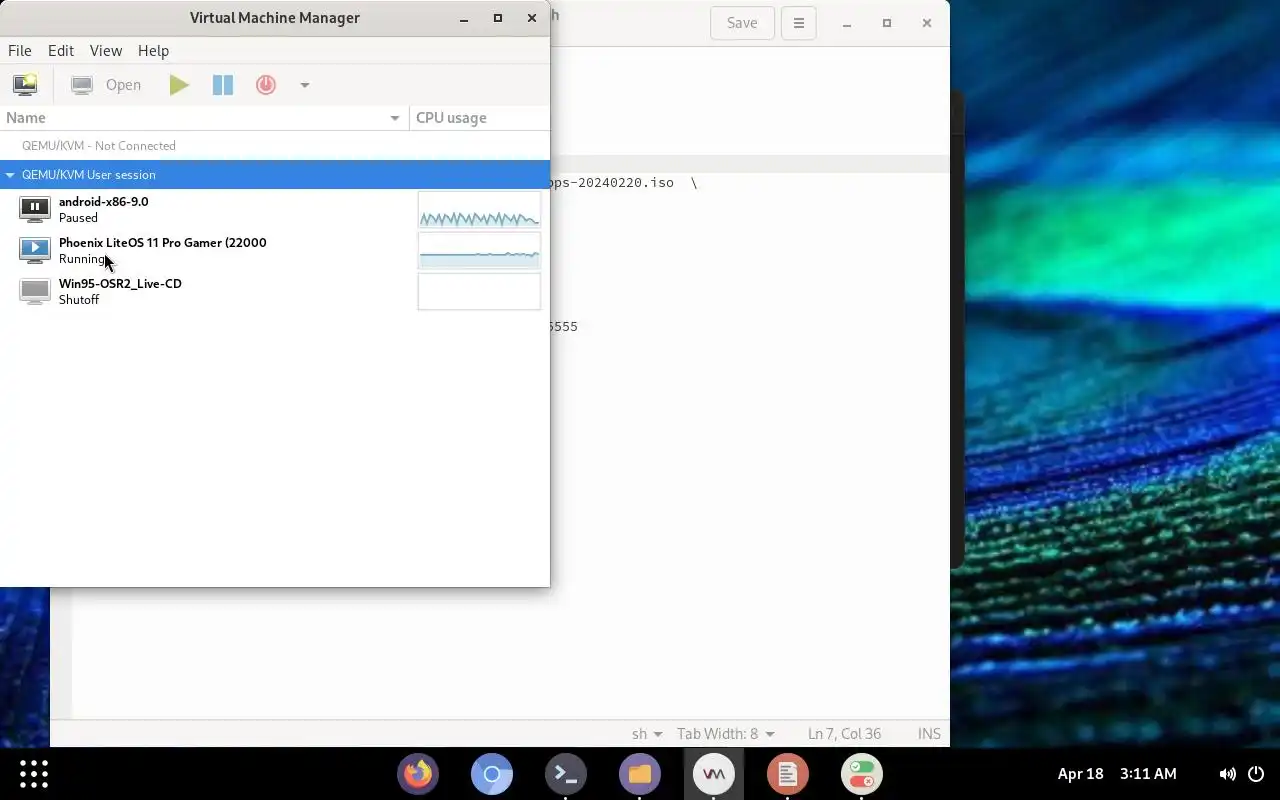The image size is (1280, 800).
Task: Open the View menu
Action: 106,50
